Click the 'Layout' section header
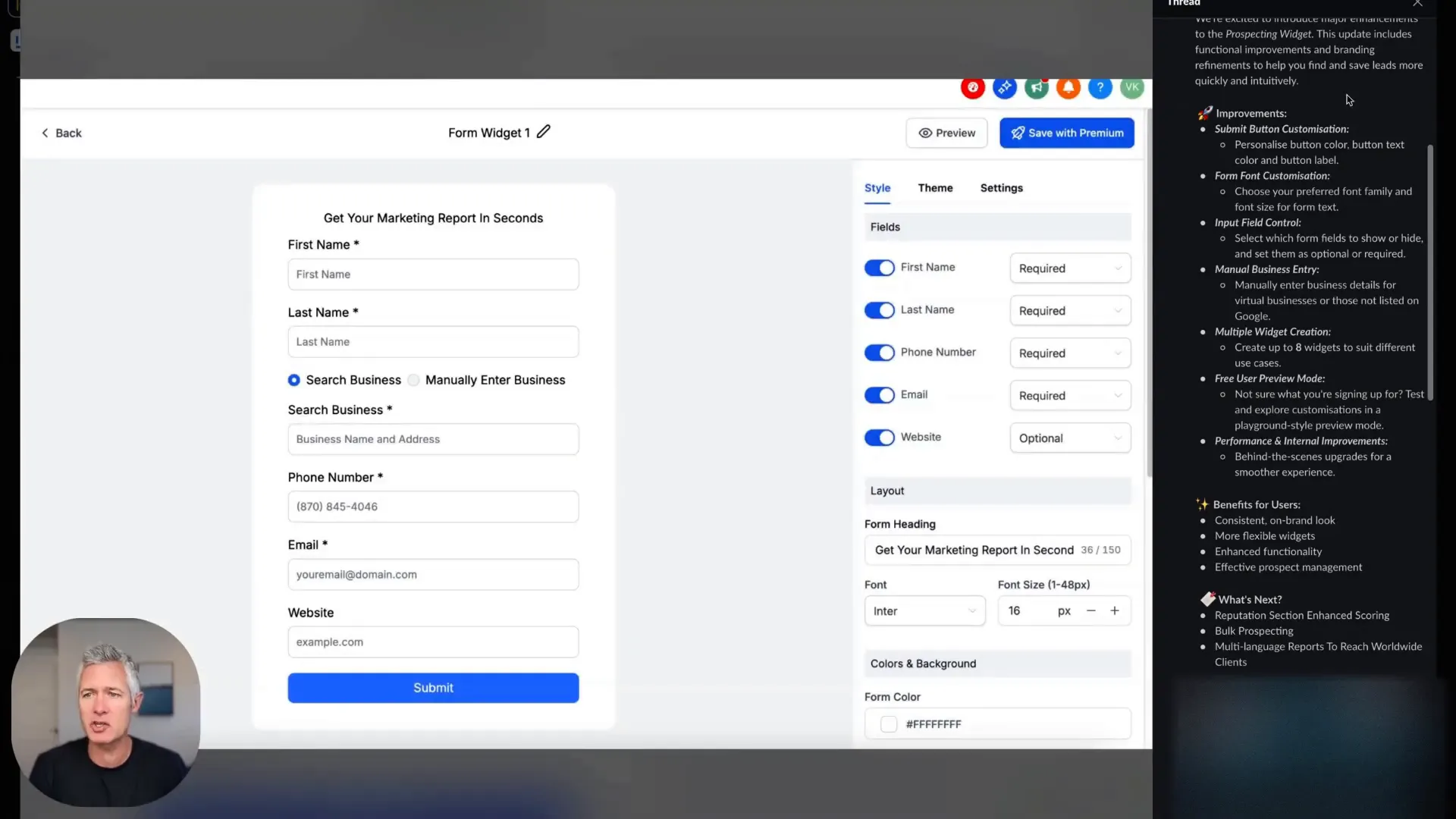This screenshot has width=1456, height=819. click(x=997, y=491)
